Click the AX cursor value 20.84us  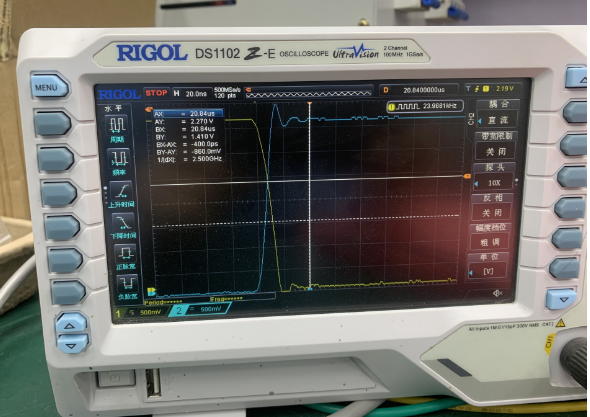click(x=202, y=113)
